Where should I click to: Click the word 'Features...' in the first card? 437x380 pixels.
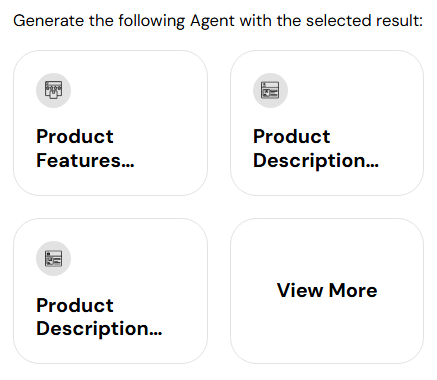pyautogui.click(x=85, y=161)
